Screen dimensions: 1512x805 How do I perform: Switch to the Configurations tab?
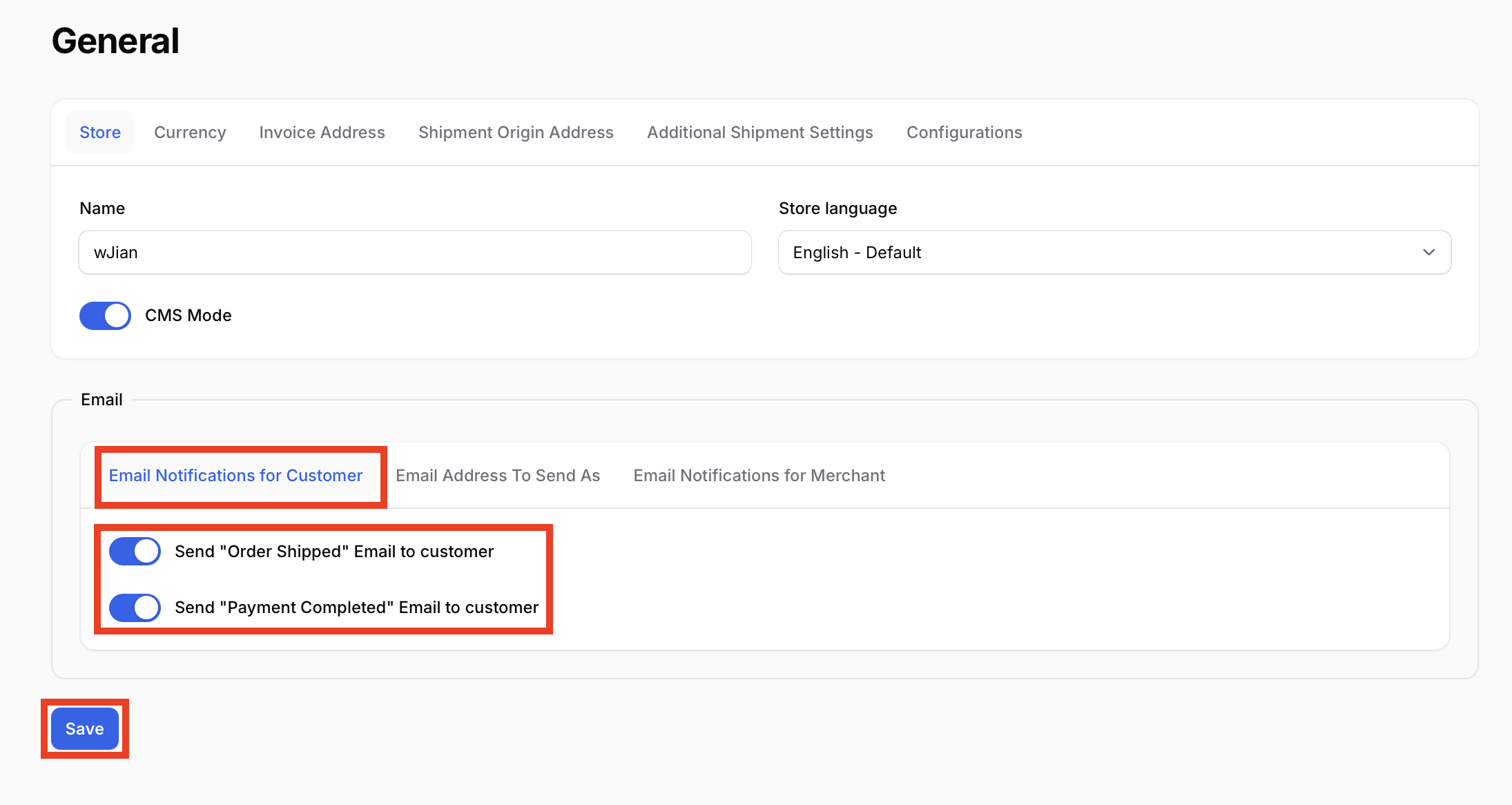(964, 133)
